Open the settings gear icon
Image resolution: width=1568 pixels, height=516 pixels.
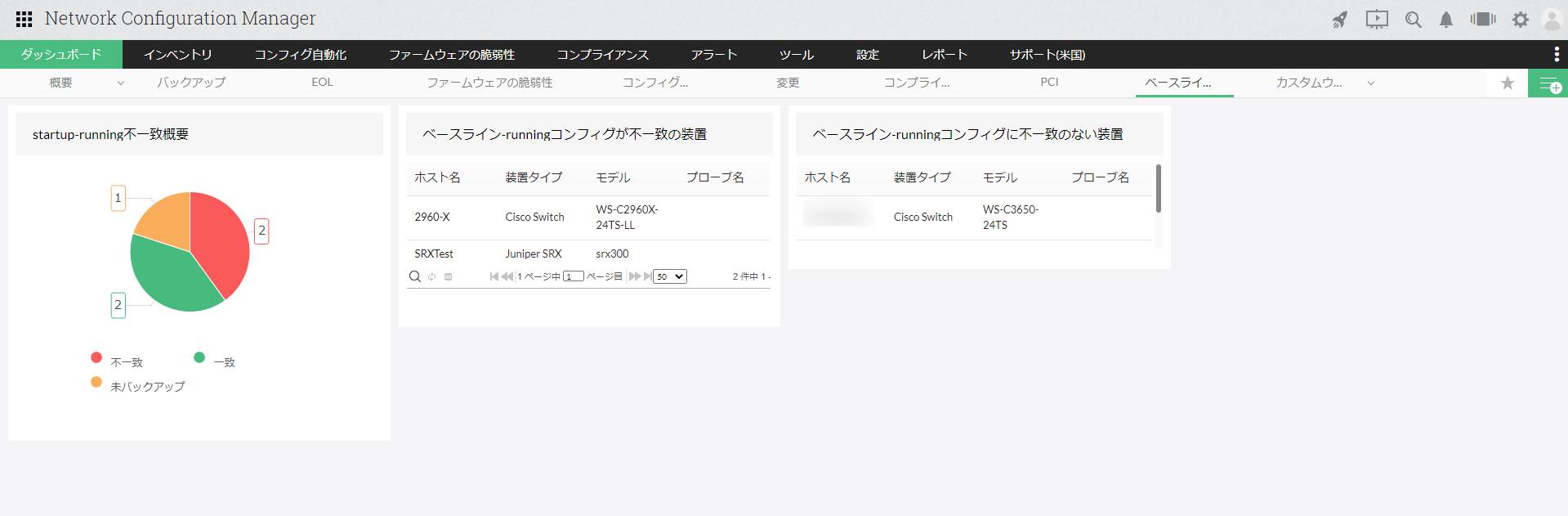pos(1520,20)
